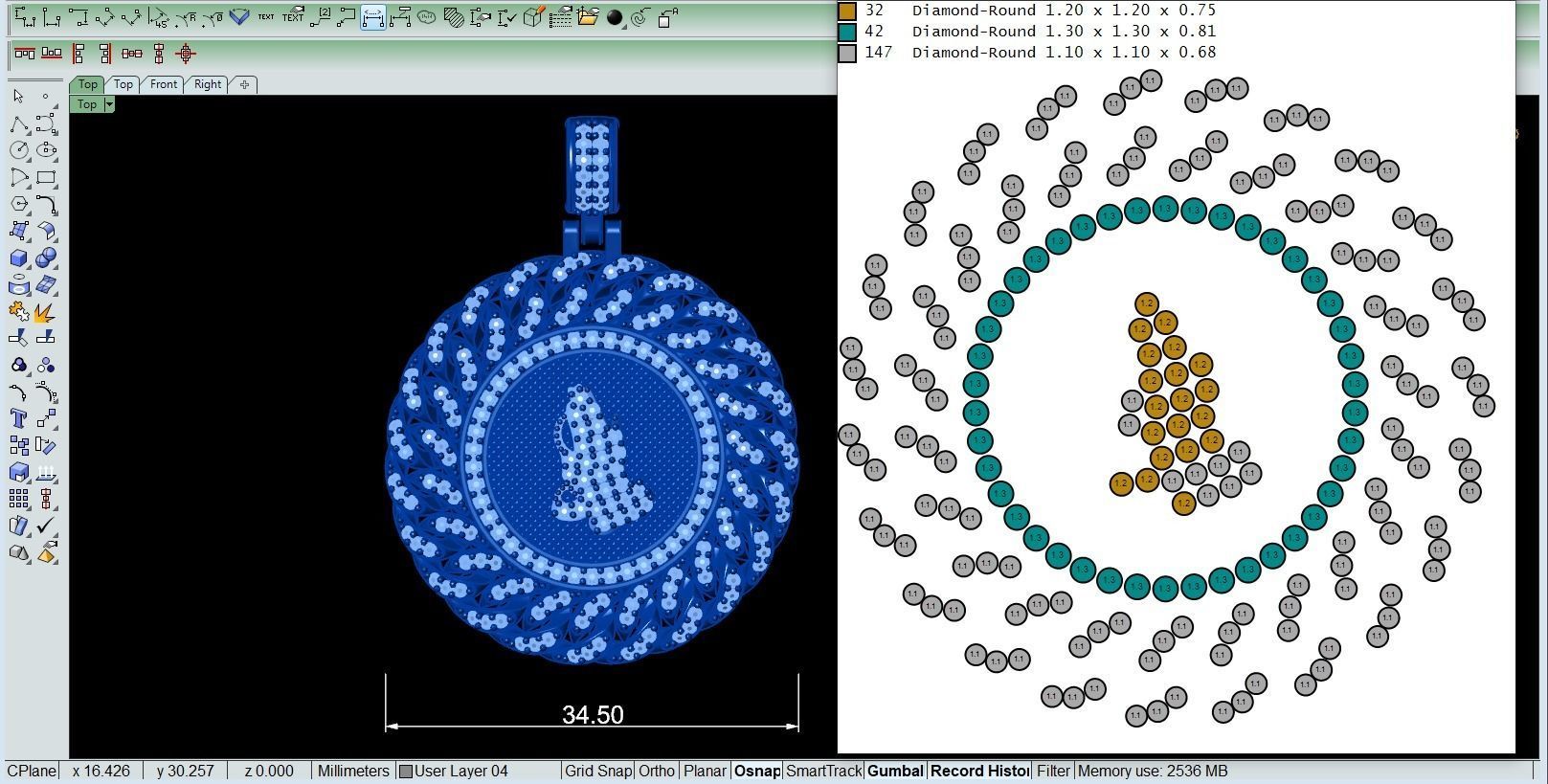Select the Circle tool

pos(18,150)
